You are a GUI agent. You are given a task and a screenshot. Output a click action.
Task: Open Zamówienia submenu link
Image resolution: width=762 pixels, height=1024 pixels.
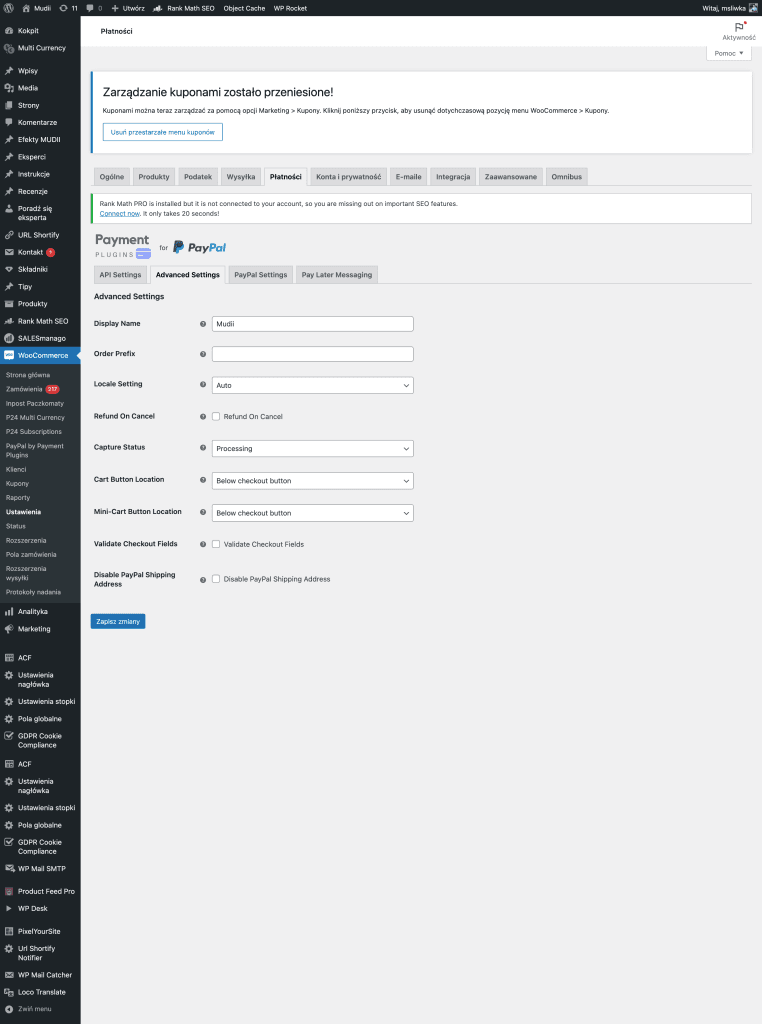coord(24,389)
